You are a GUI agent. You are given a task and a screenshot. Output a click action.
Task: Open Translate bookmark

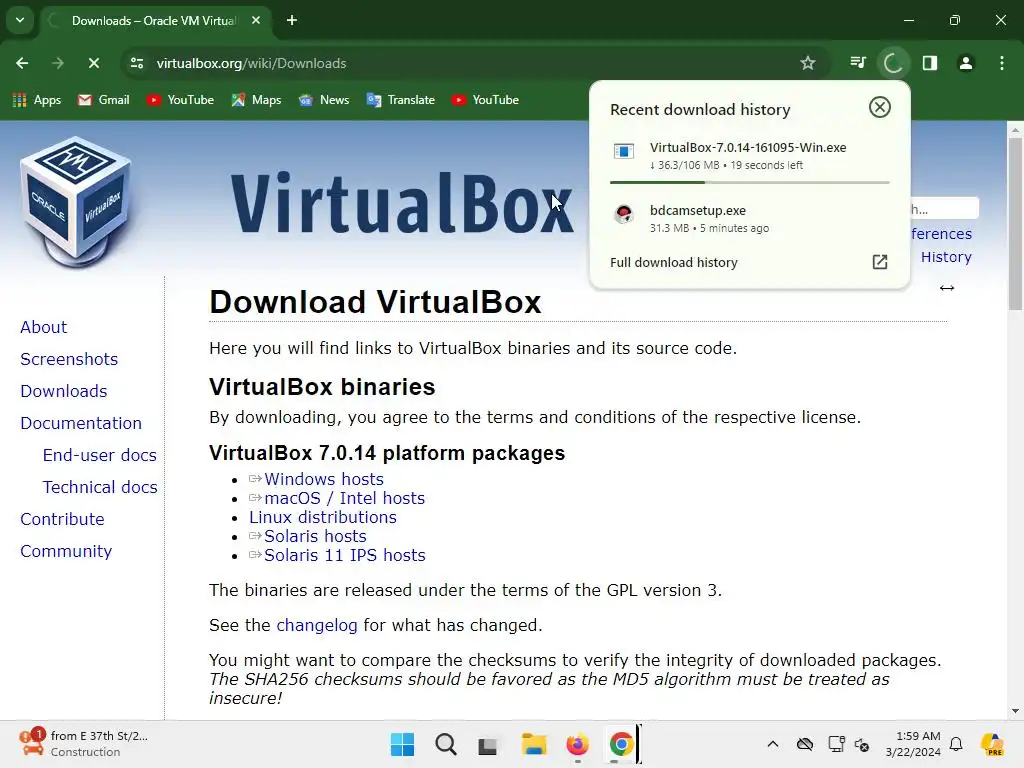401,100
